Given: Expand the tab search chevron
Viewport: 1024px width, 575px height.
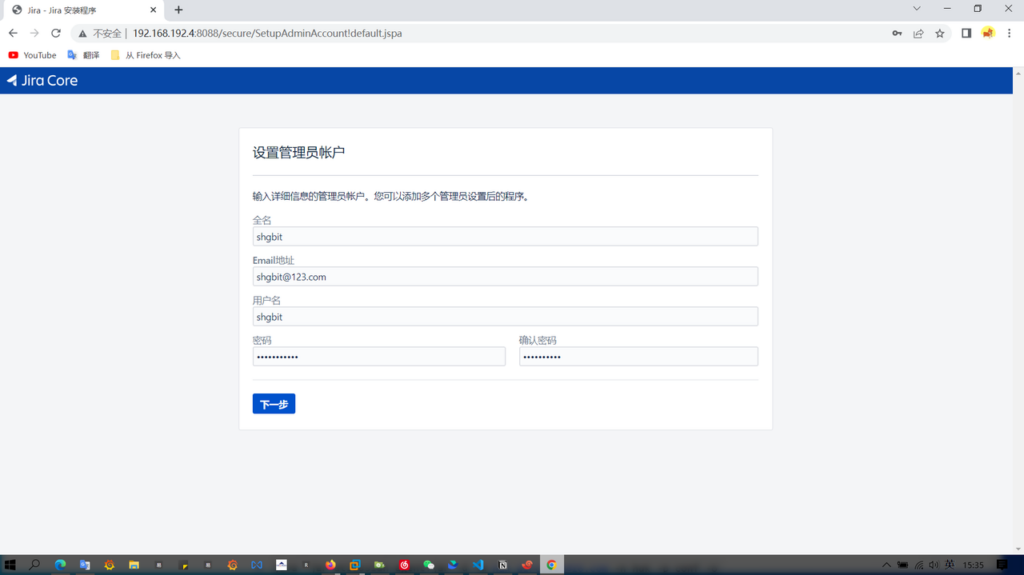Looking at the screenshot, I should [916, 9].
